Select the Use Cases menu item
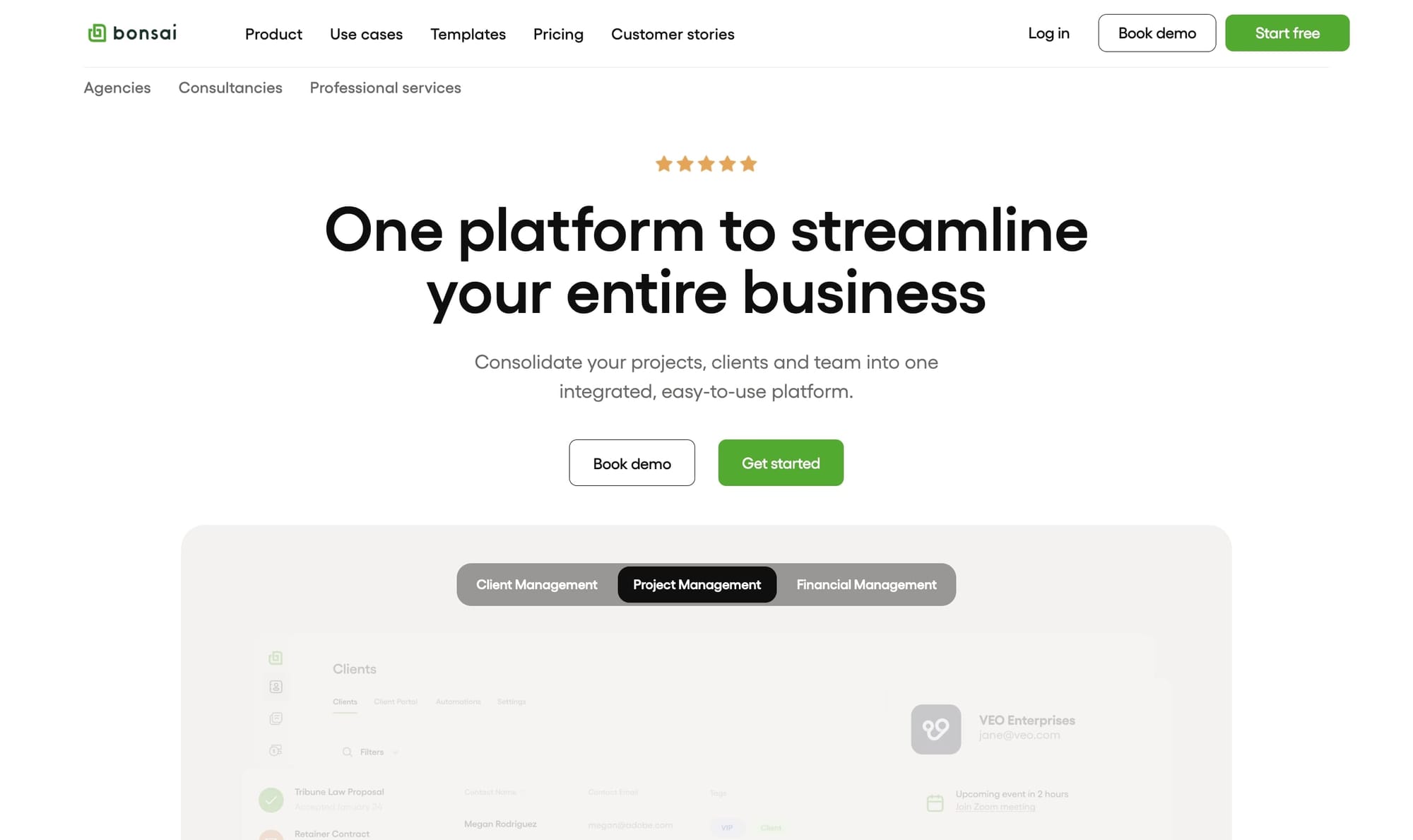 click(366, 33)
